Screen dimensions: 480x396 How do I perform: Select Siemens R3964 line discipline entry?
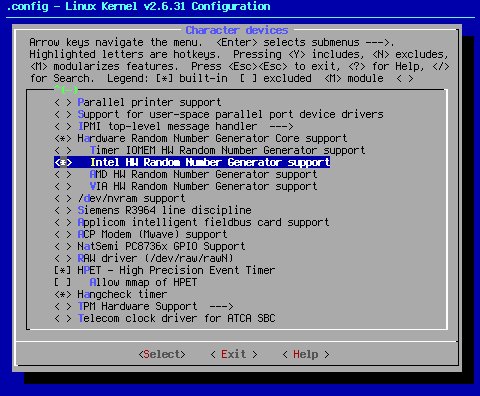164,210
